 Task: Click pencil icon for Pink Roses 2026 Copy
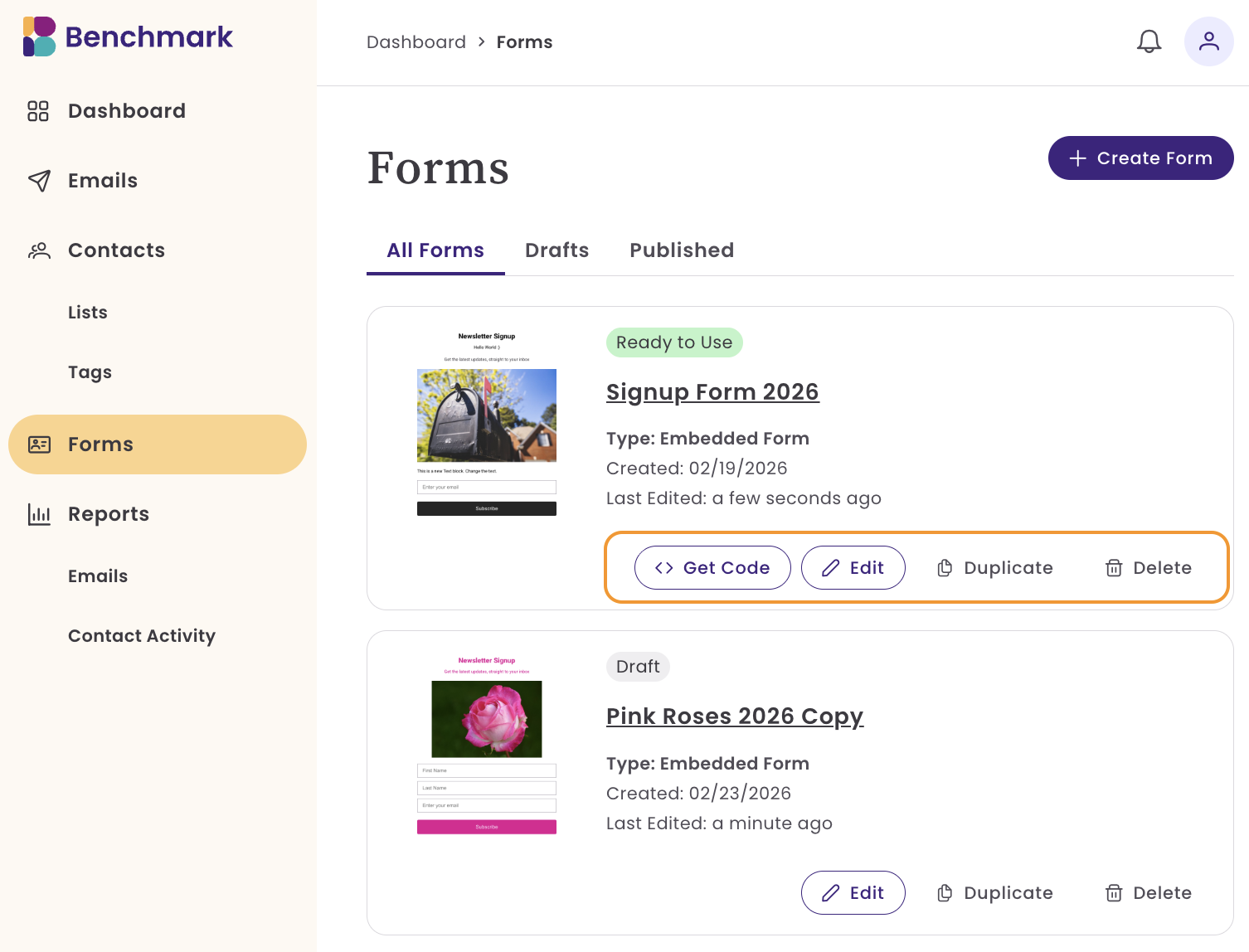tap(830, 893)
